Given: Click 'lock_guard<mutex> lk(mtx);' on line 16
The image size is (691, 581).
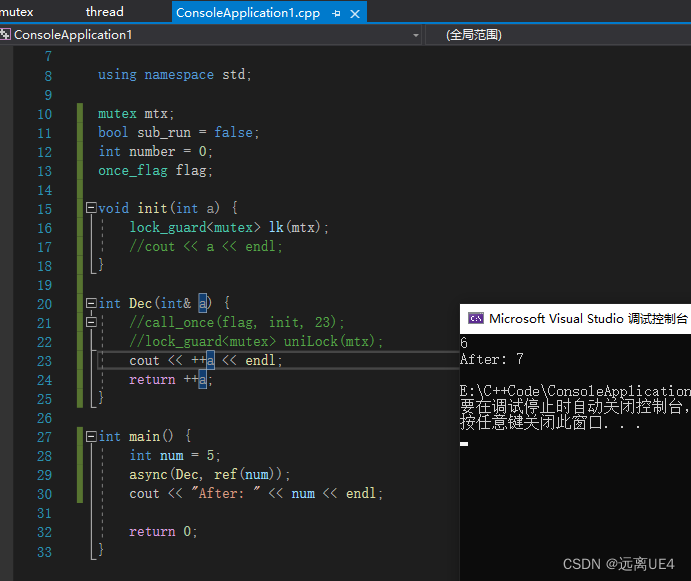Looking at the screenshot, I should 229,227.
